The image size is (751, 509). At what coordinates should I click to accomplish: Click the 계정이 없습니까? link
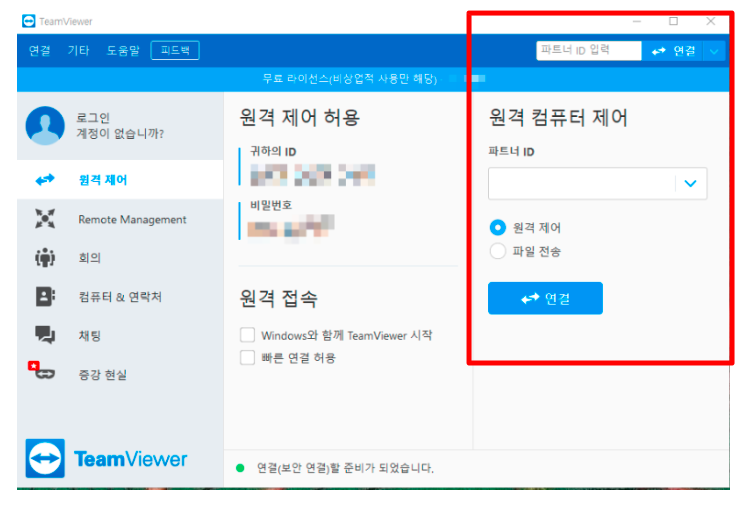pyautogui.click(x=120, y=133)
